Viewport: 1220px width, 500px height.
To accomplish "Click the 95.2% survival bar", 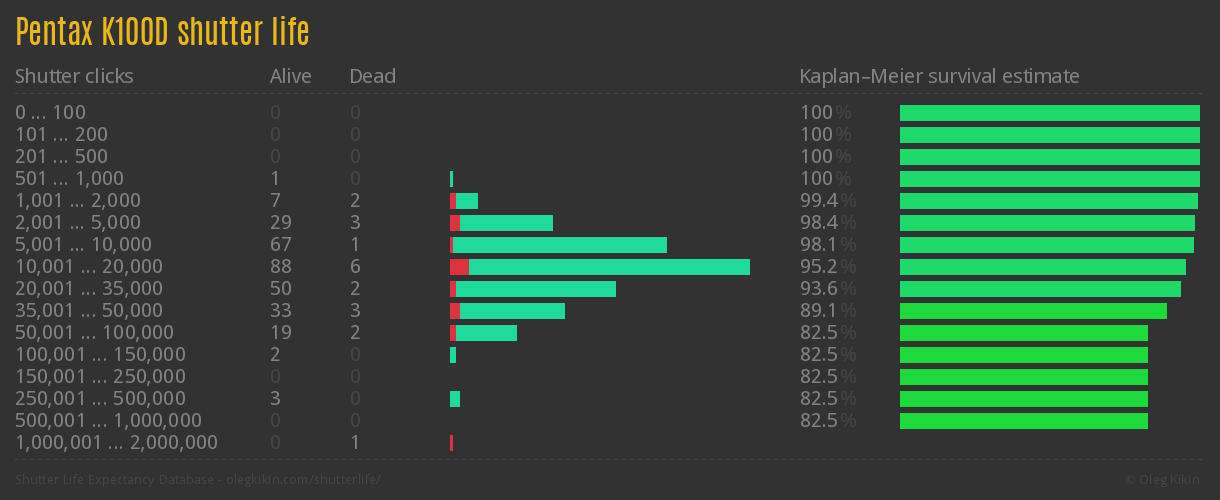I will [1042, 267].
